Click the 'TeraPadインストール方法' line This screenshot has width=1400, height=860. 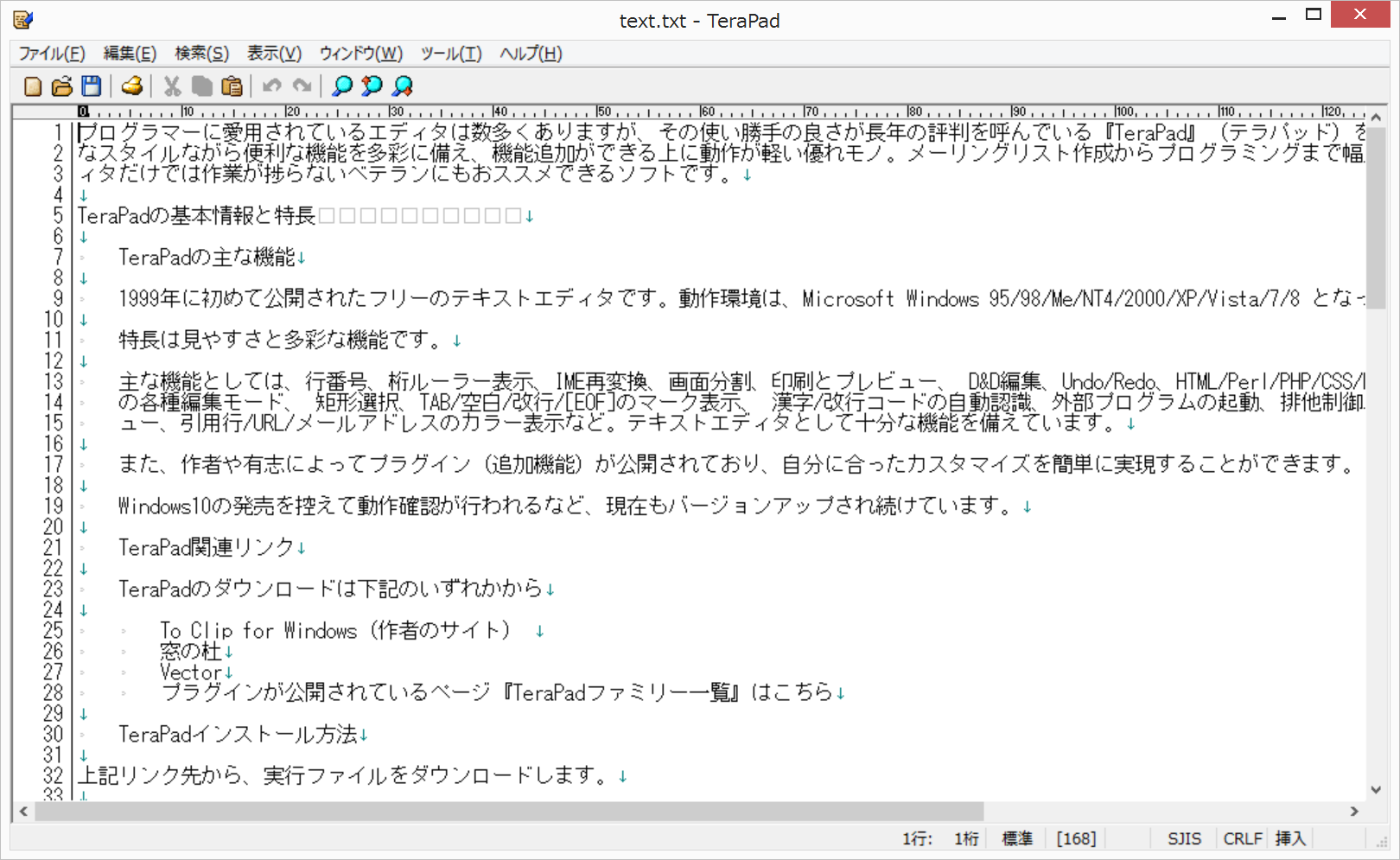(238, 734)
